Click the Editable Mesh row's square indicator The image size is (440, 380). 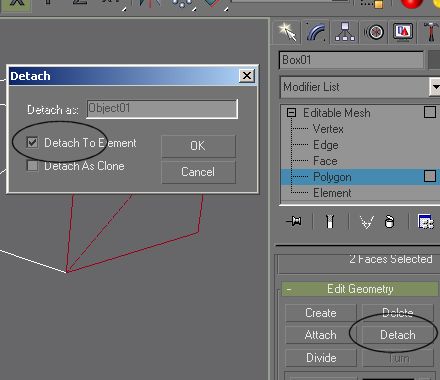tap(430, 112)
